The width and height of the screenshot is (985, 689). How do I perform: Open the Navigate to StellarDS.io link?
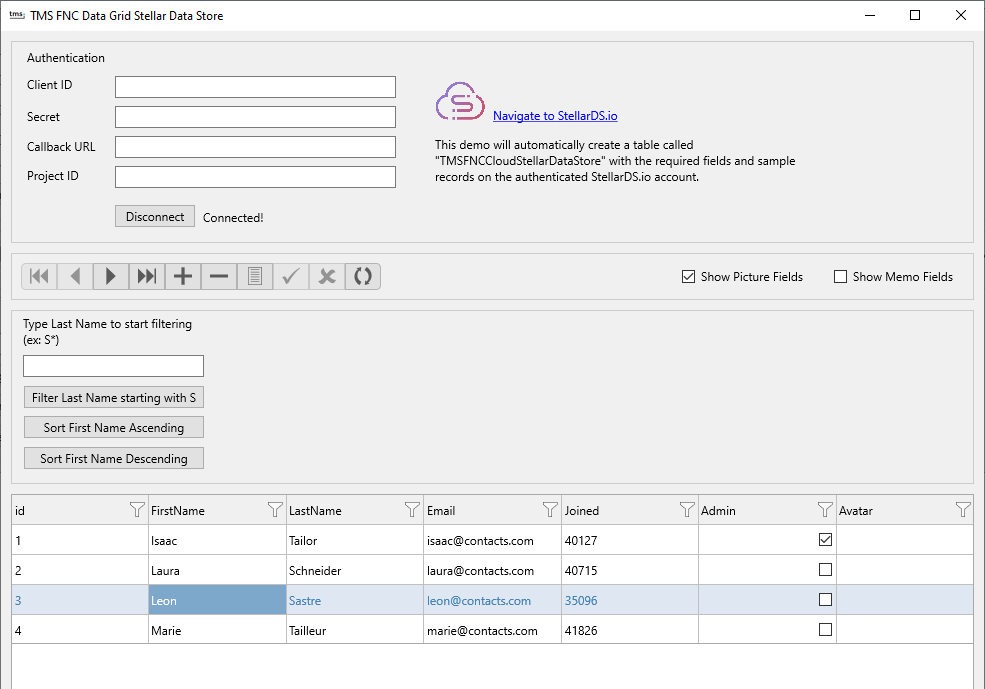point(555,116)
